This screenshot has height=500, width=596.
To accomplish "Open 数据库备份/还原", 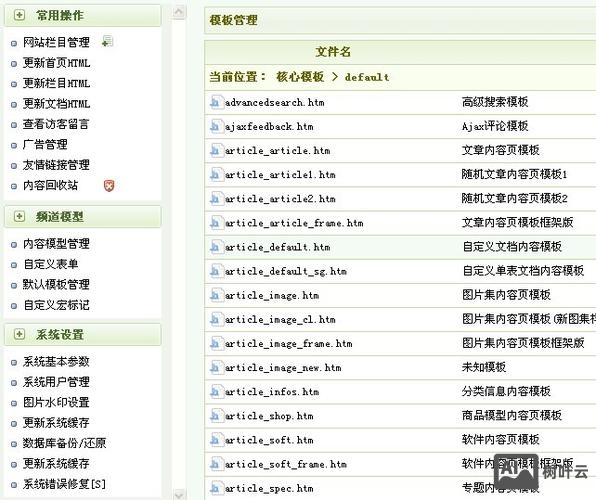I will (x=64, y=443).
